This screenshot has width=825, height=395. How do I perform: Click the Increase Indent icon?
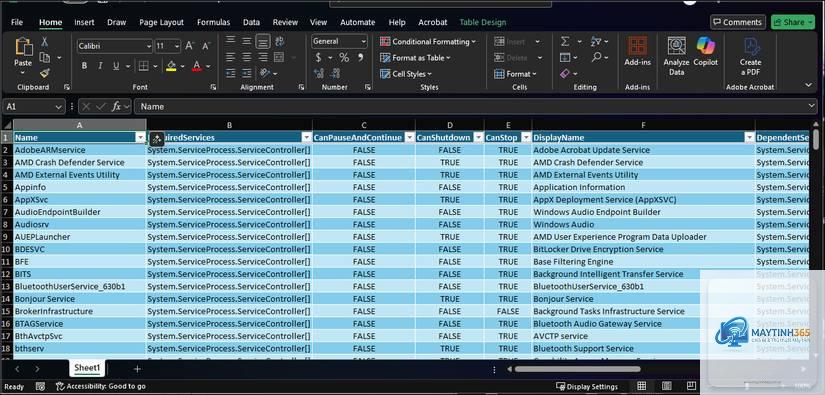point(247,74)
